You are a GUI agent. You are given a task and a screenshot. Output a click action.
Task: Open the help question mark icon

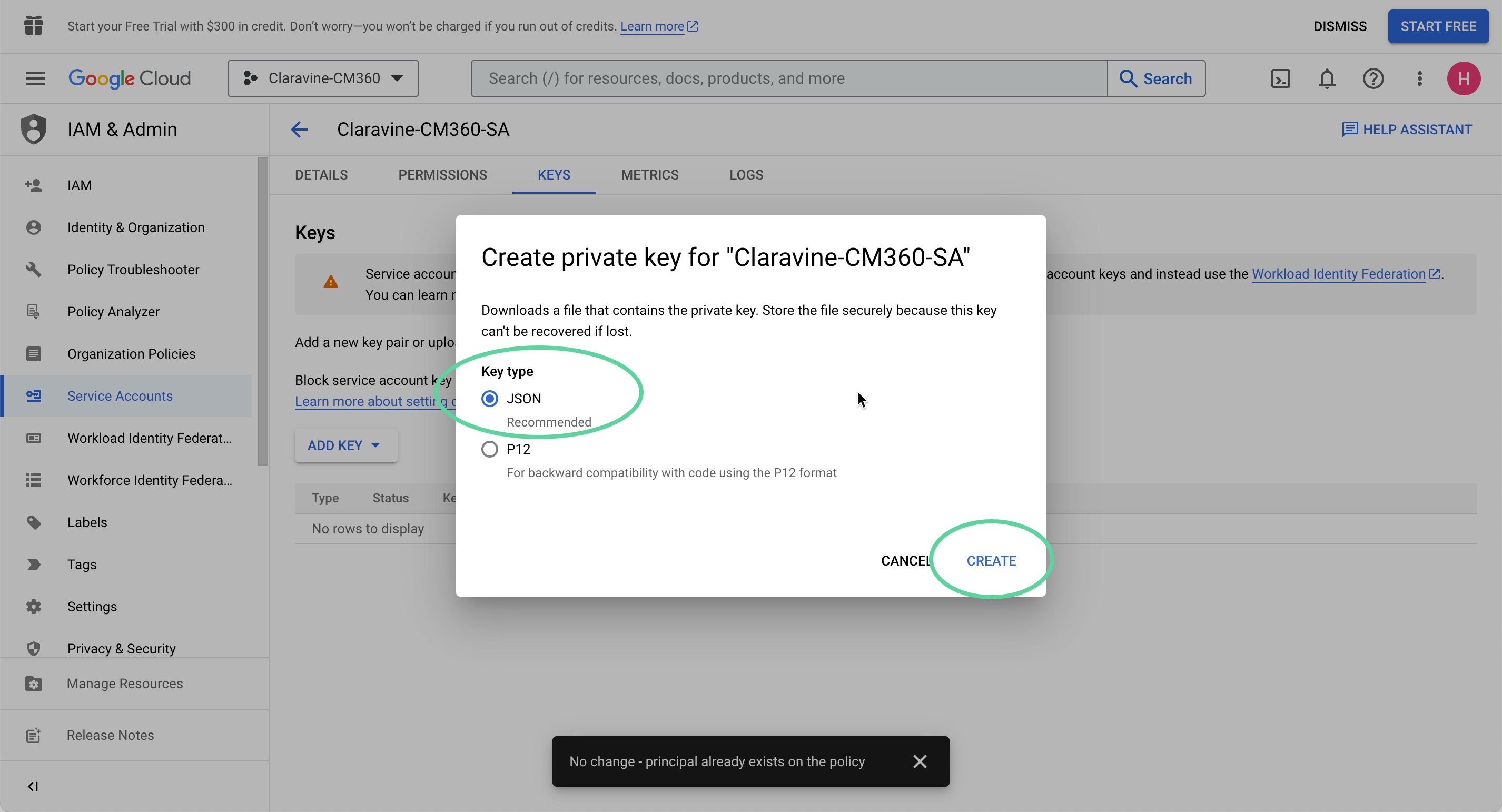coord(1373,78)
